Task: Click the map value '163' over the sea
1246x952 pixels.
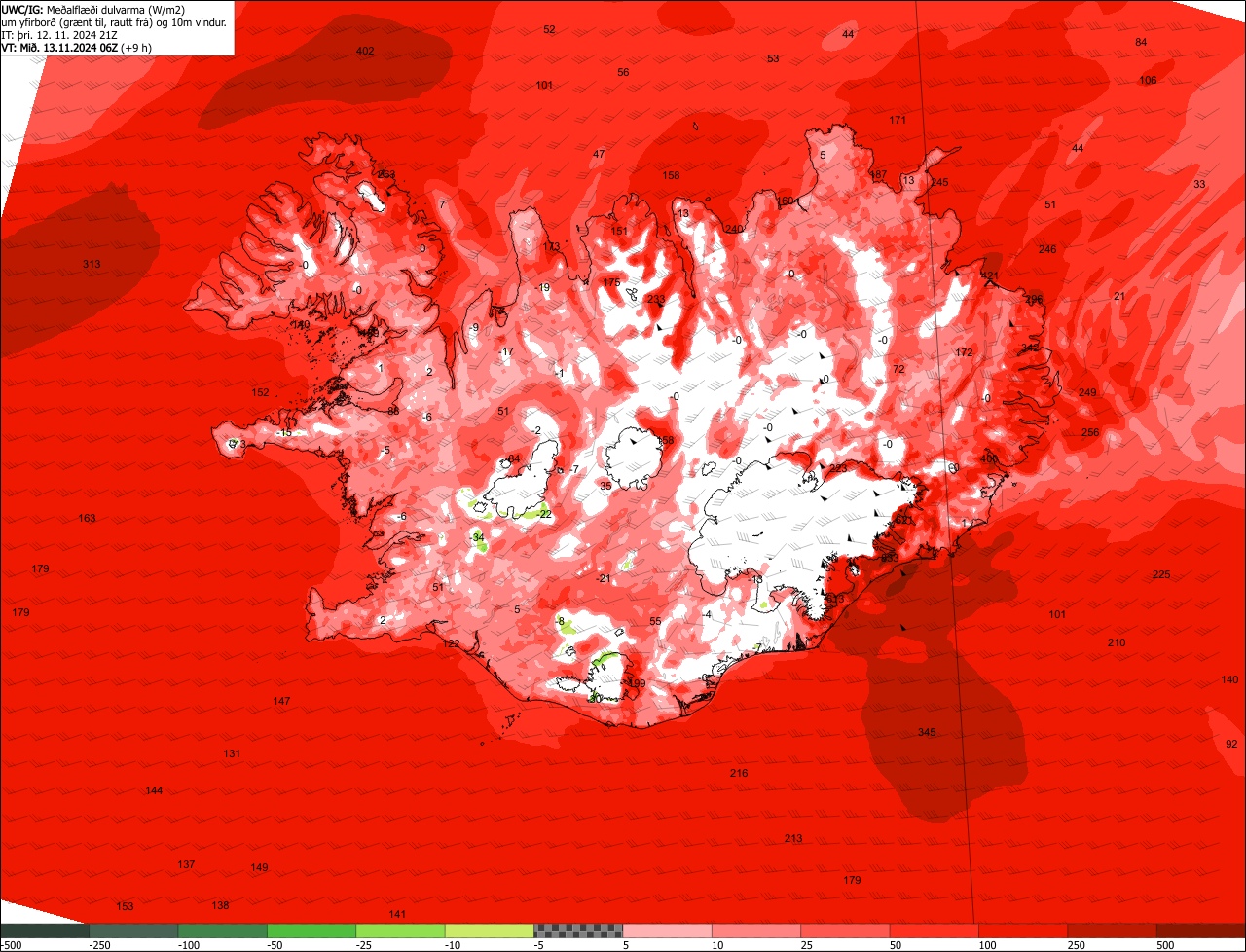Action: 87,519
